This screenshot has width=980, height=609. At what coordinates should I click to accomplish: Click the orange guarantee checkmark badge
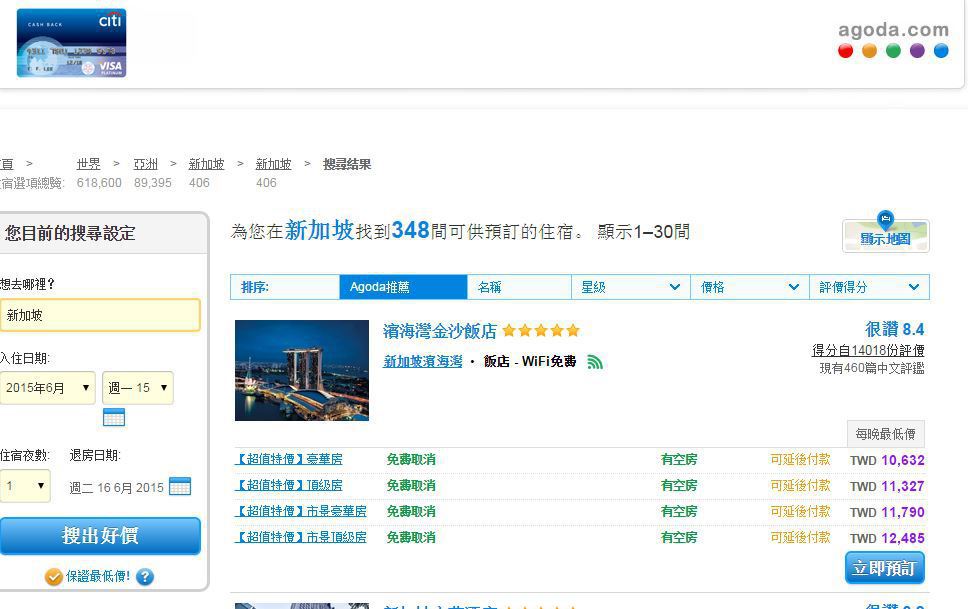click(54, 576)
